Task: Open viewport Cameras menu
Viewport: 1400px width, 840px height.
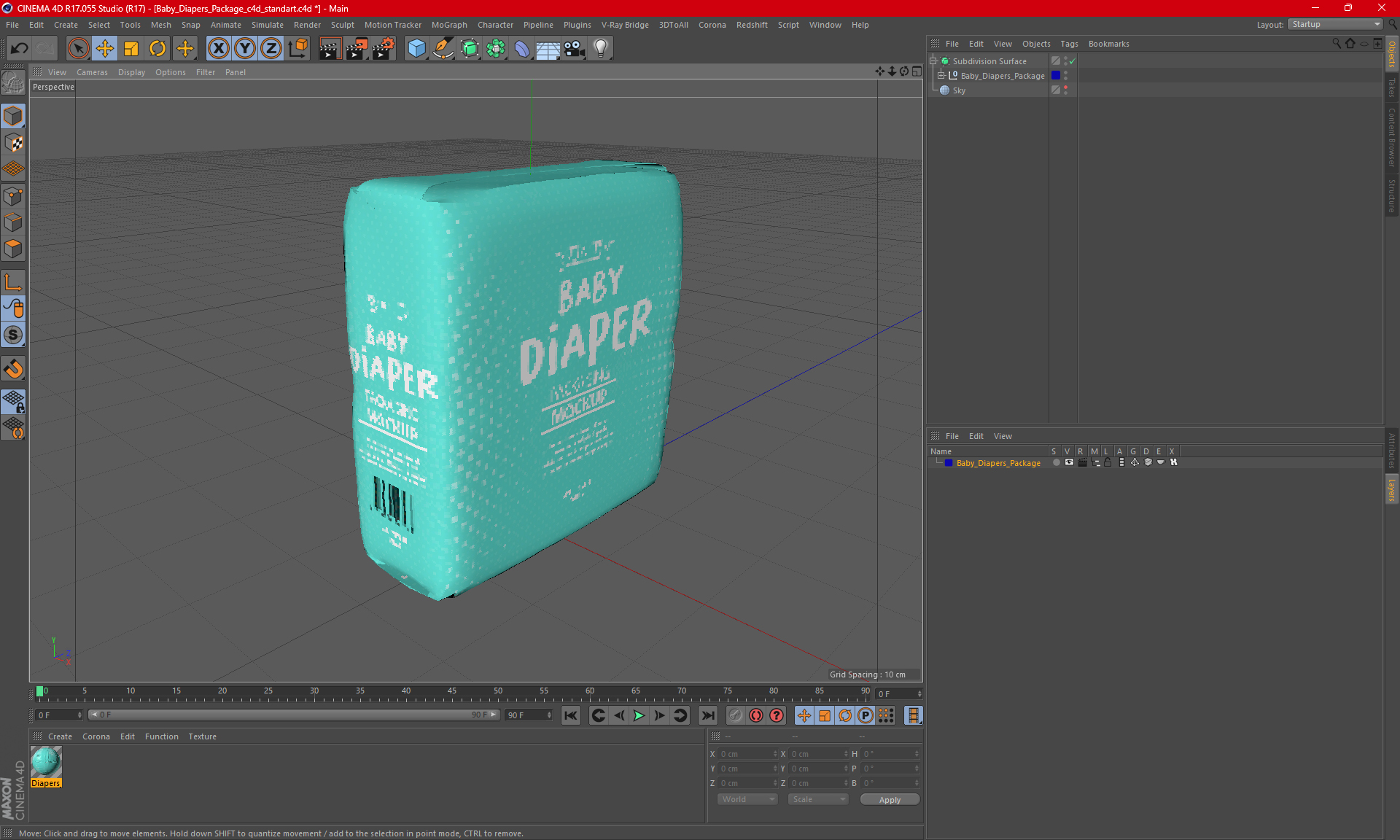Action: [92, 72]
